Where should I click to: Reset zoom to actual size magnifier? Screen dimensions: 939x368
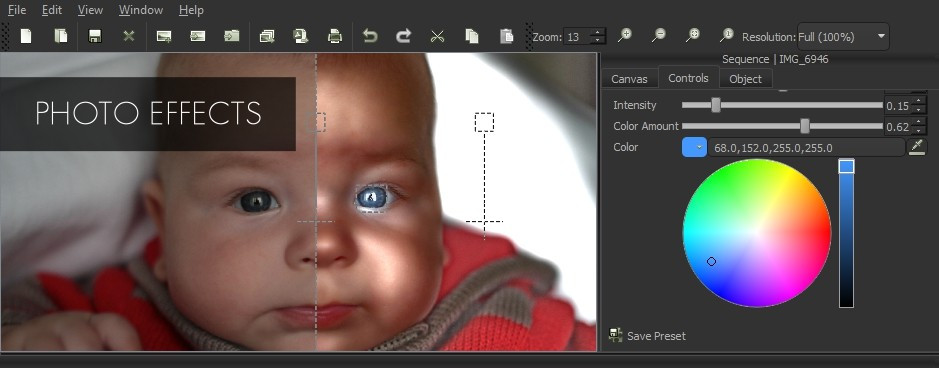click(x=727, y=35)
